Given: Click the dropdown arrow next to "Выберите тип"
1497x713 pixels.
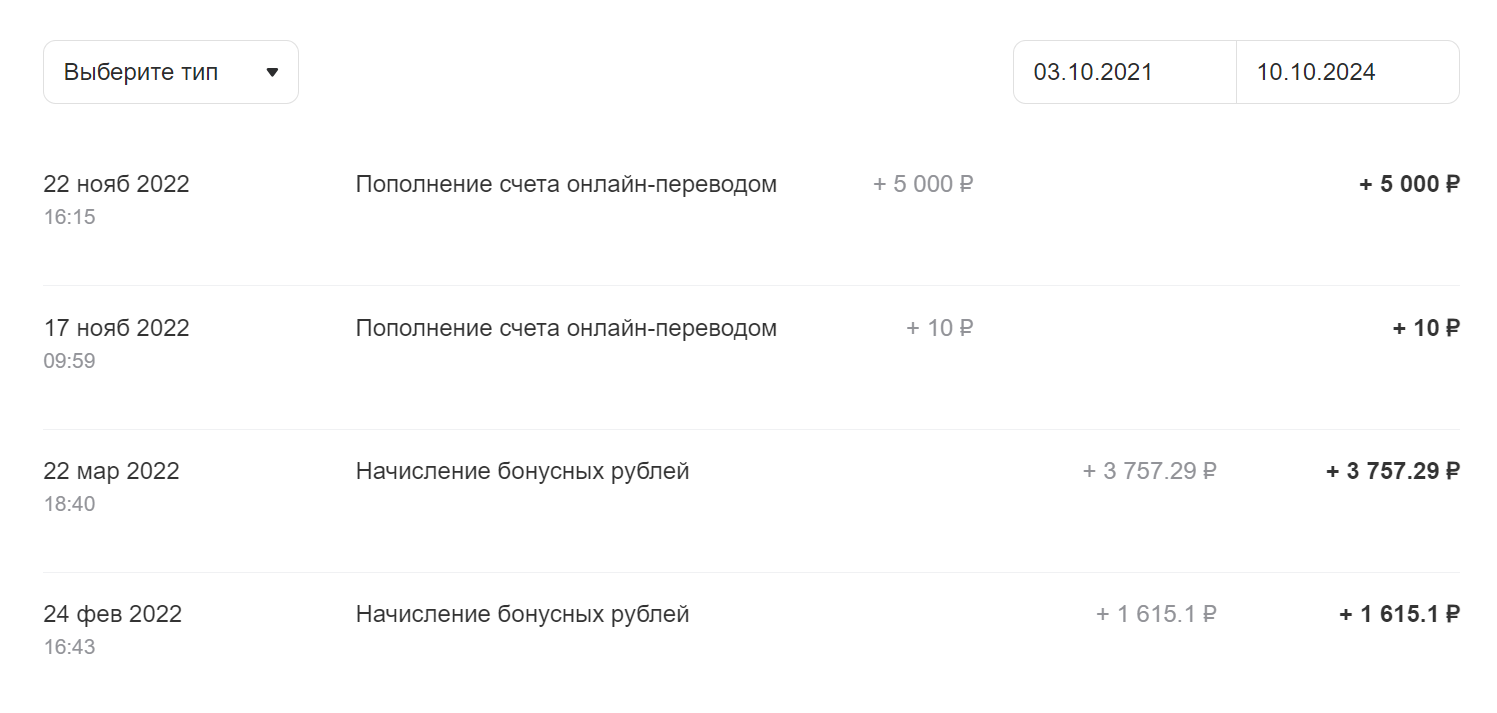Looking at the screenshot, I should 272,71.
